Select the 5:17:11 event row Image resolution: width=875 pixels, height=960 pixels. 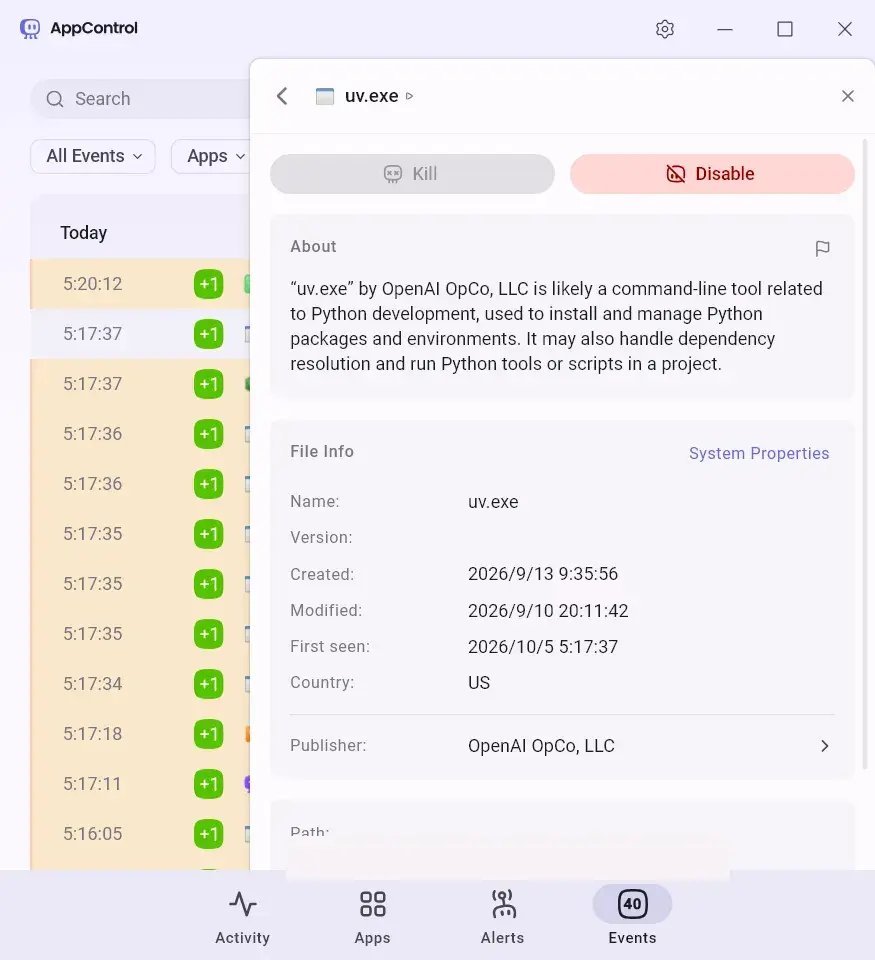[140, 784]
